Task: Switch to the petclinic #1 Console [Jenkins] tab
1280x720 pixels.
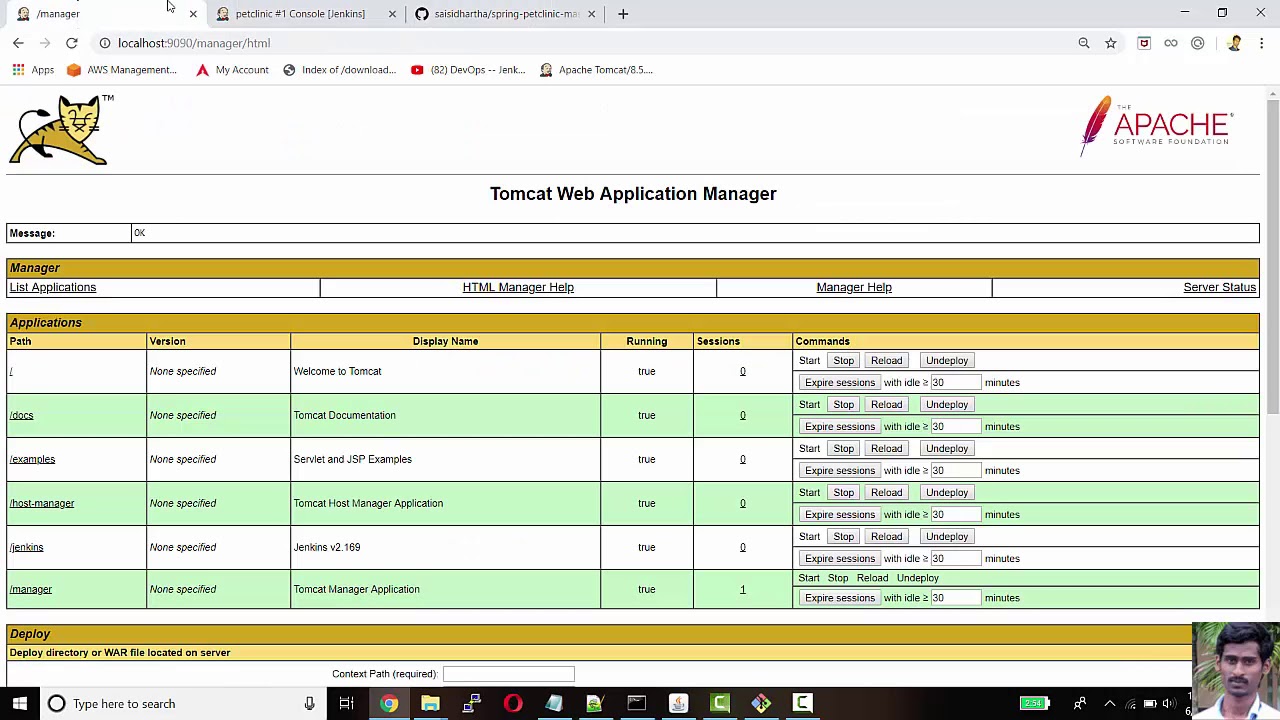Action: (x=300, y=14)
